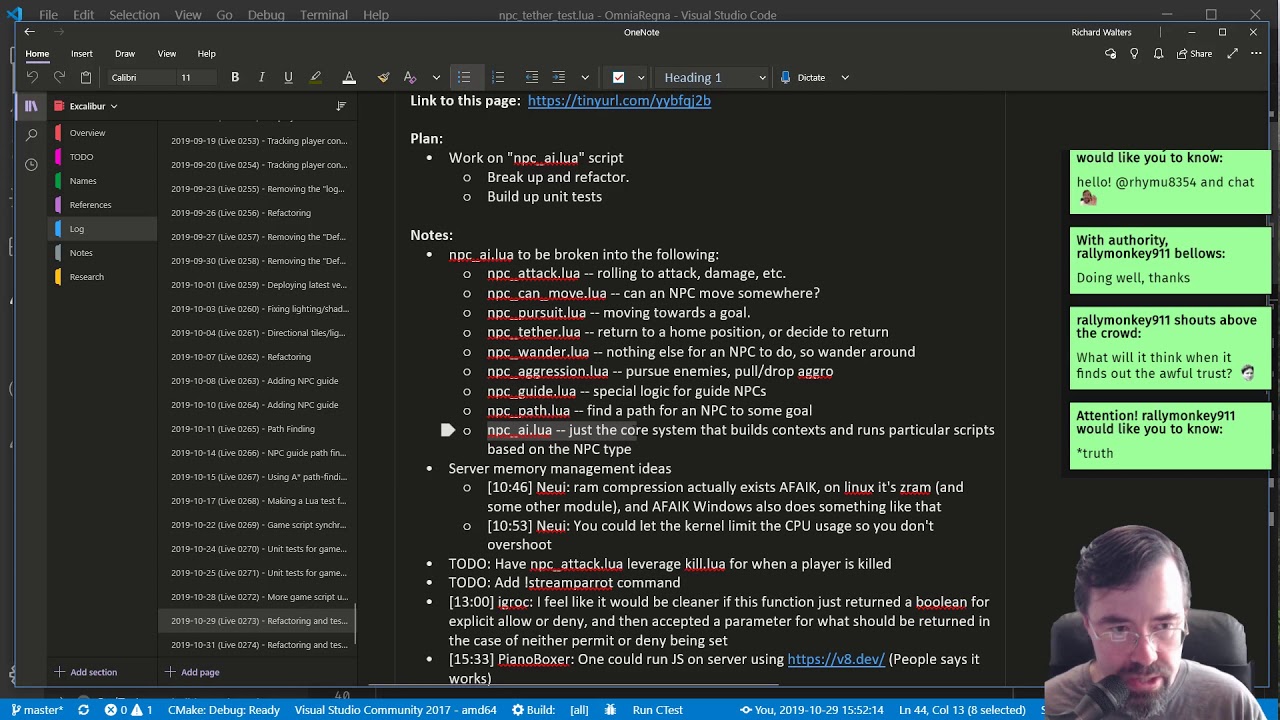Open the OneNote more options ellipsis

pos(1258,53)
